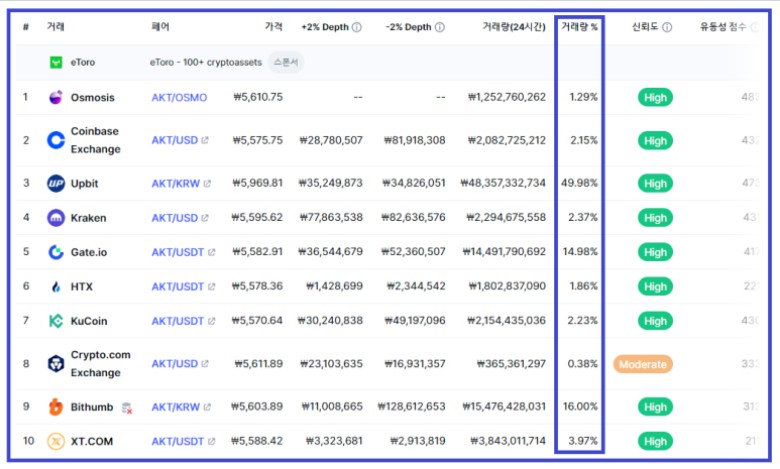This screenshot has height=469, width=780.
Task: Click the High confidence badge for Osmosis
Action: (x=655, y=97)
